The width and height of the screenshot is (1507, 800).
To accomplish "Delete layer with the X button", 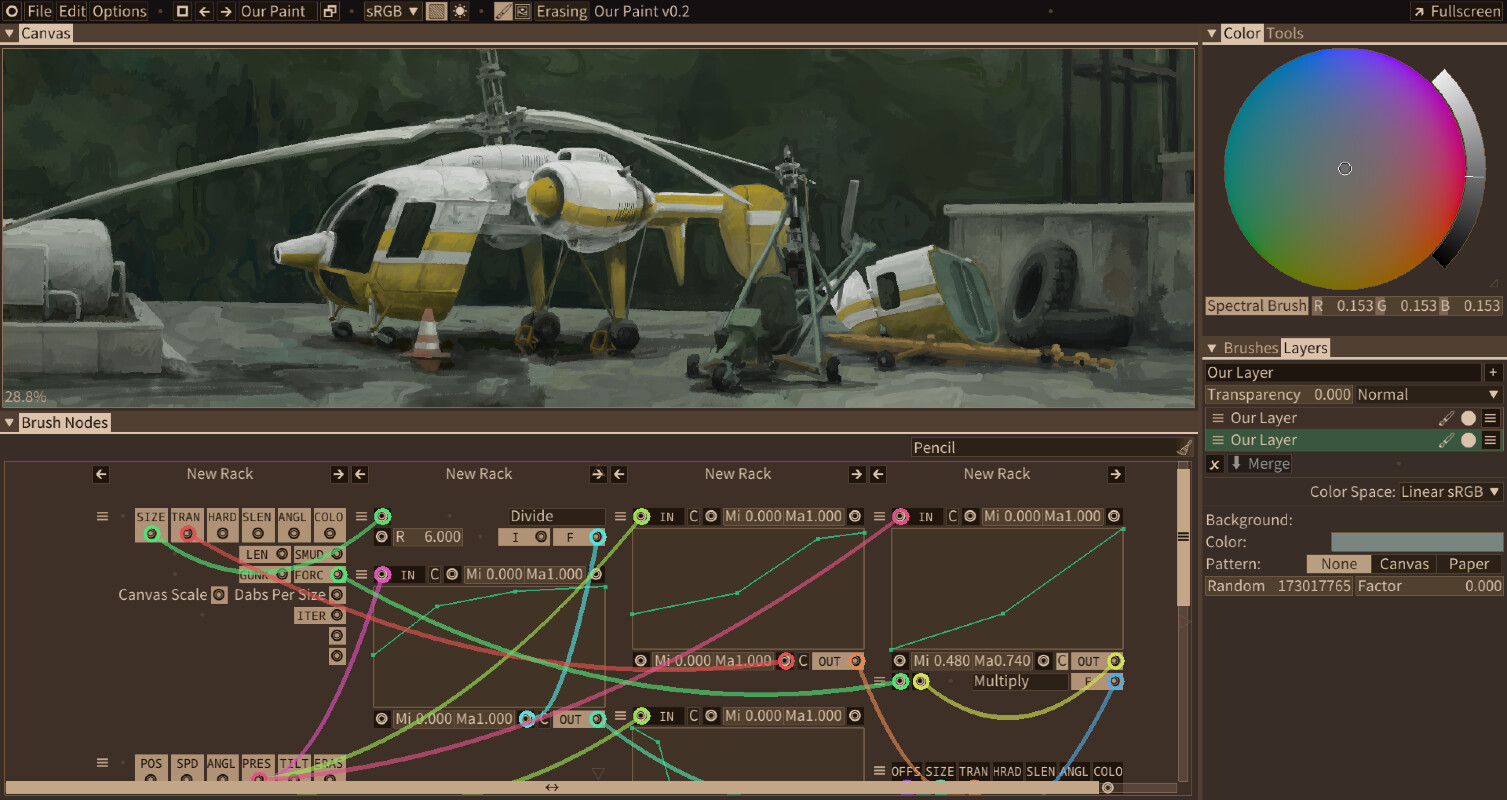I will [x=1214, y=464].
